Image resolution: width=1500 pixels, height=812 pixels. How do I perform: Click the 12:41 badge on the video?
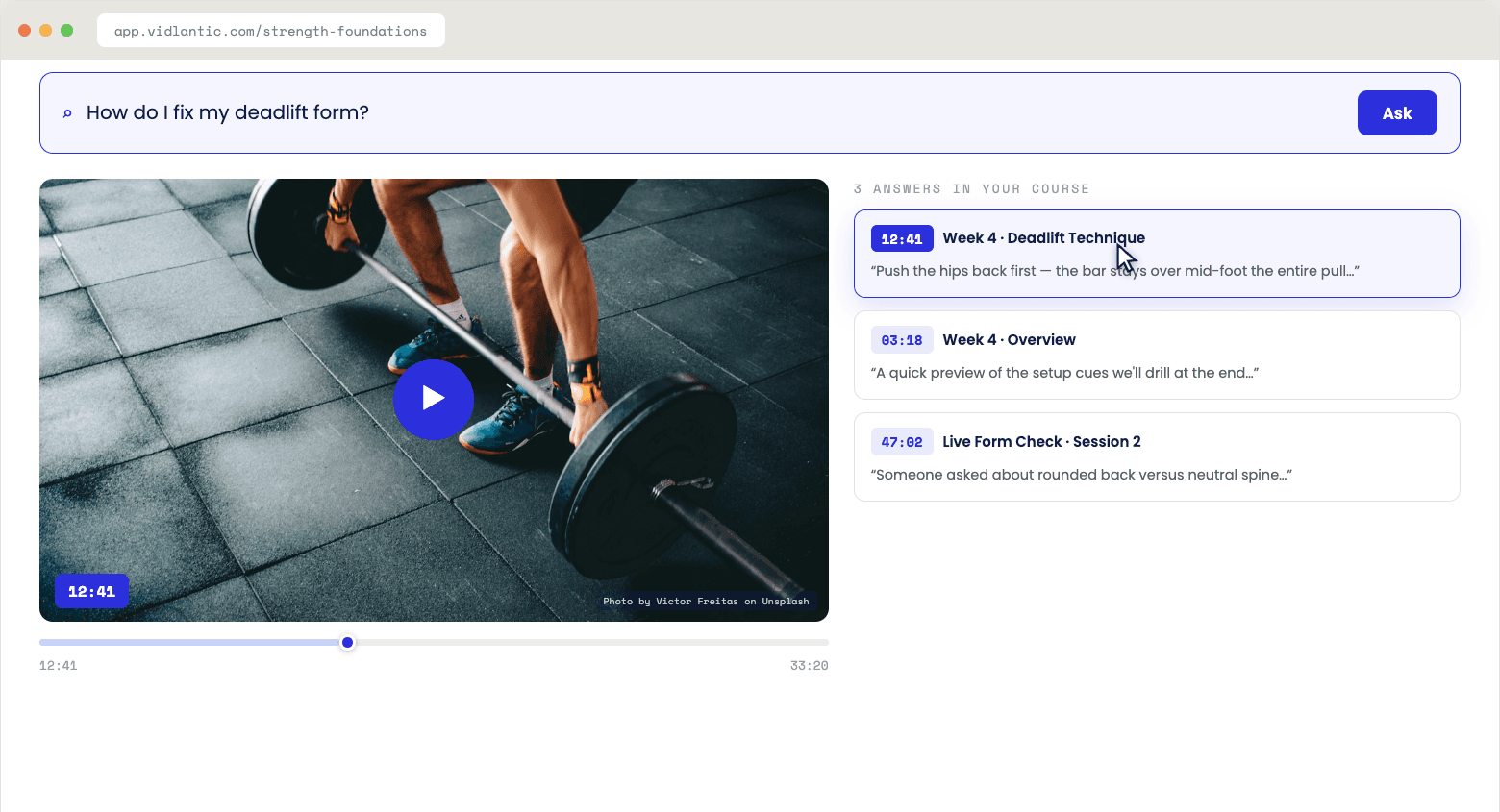91,591
